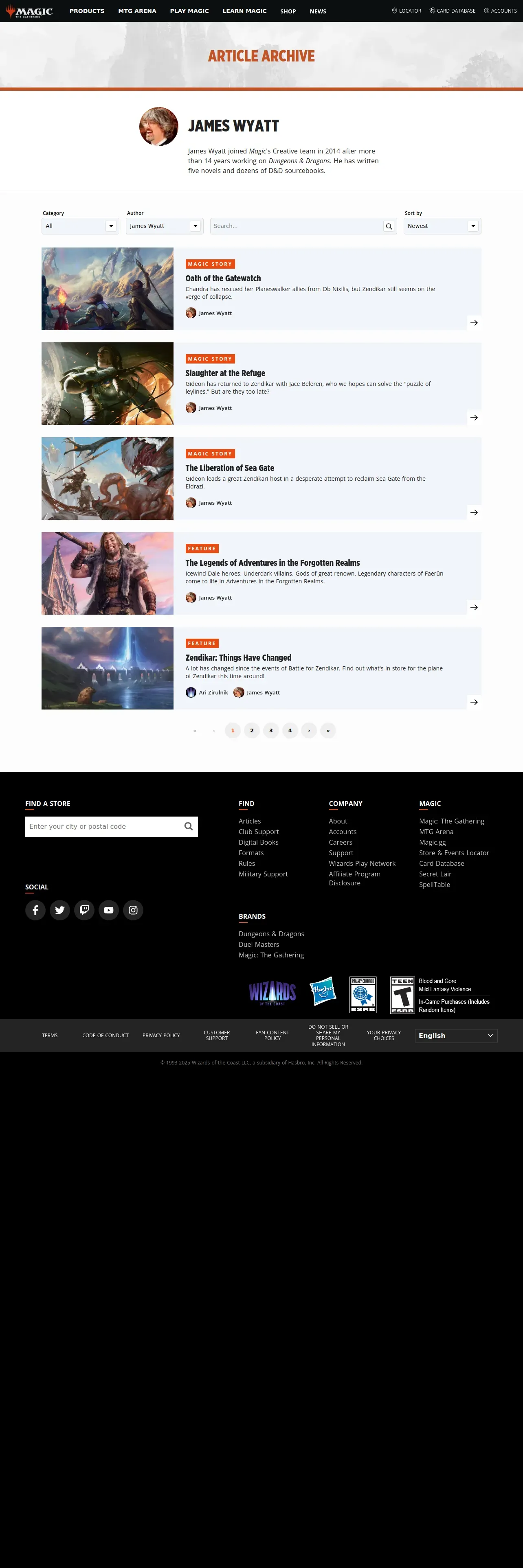
Task: Open the Sort by dropdown showing Newest
Action: pyautogui.click(x=443, y=226)
